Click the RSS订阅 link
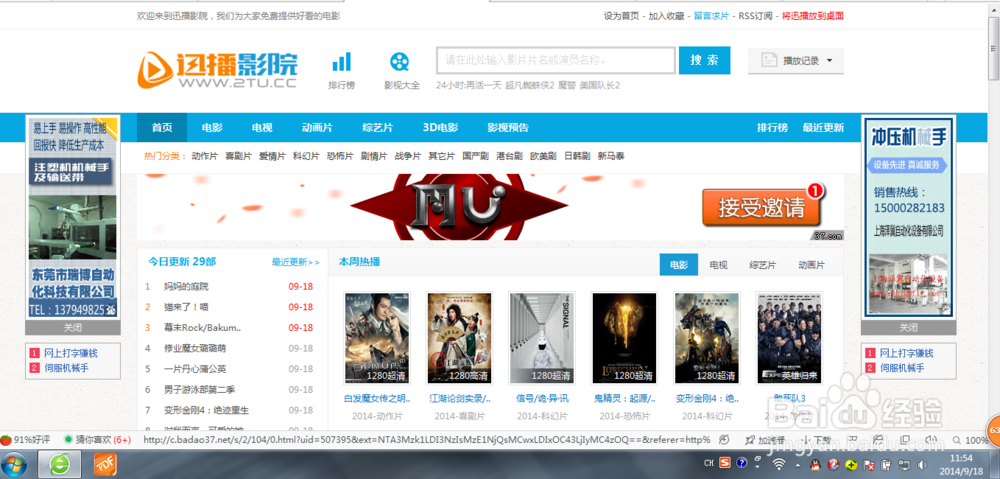The height and width of the screenshot is (479, 1000). (755, 16)
